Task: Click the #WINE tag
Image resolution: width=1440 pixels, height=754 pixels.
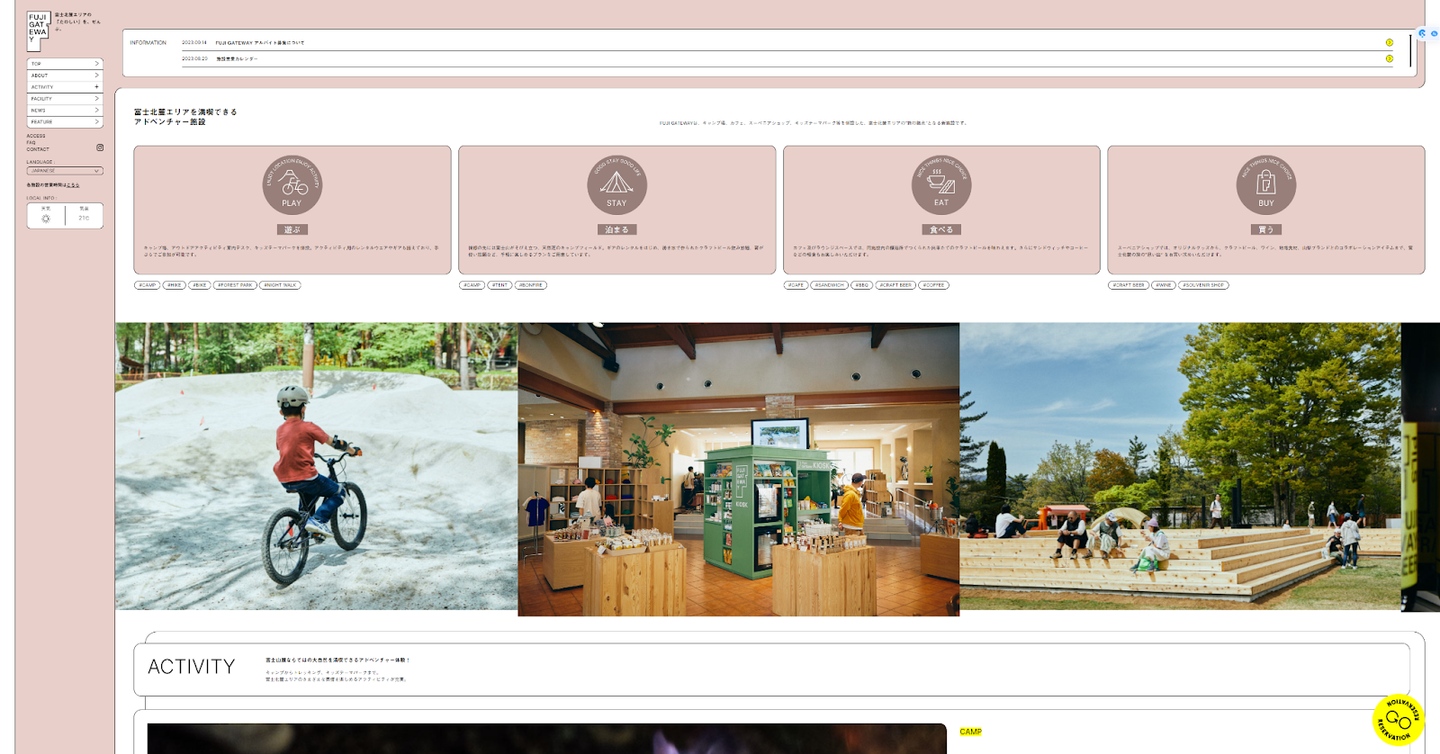Action: [x=1163, y=285]
